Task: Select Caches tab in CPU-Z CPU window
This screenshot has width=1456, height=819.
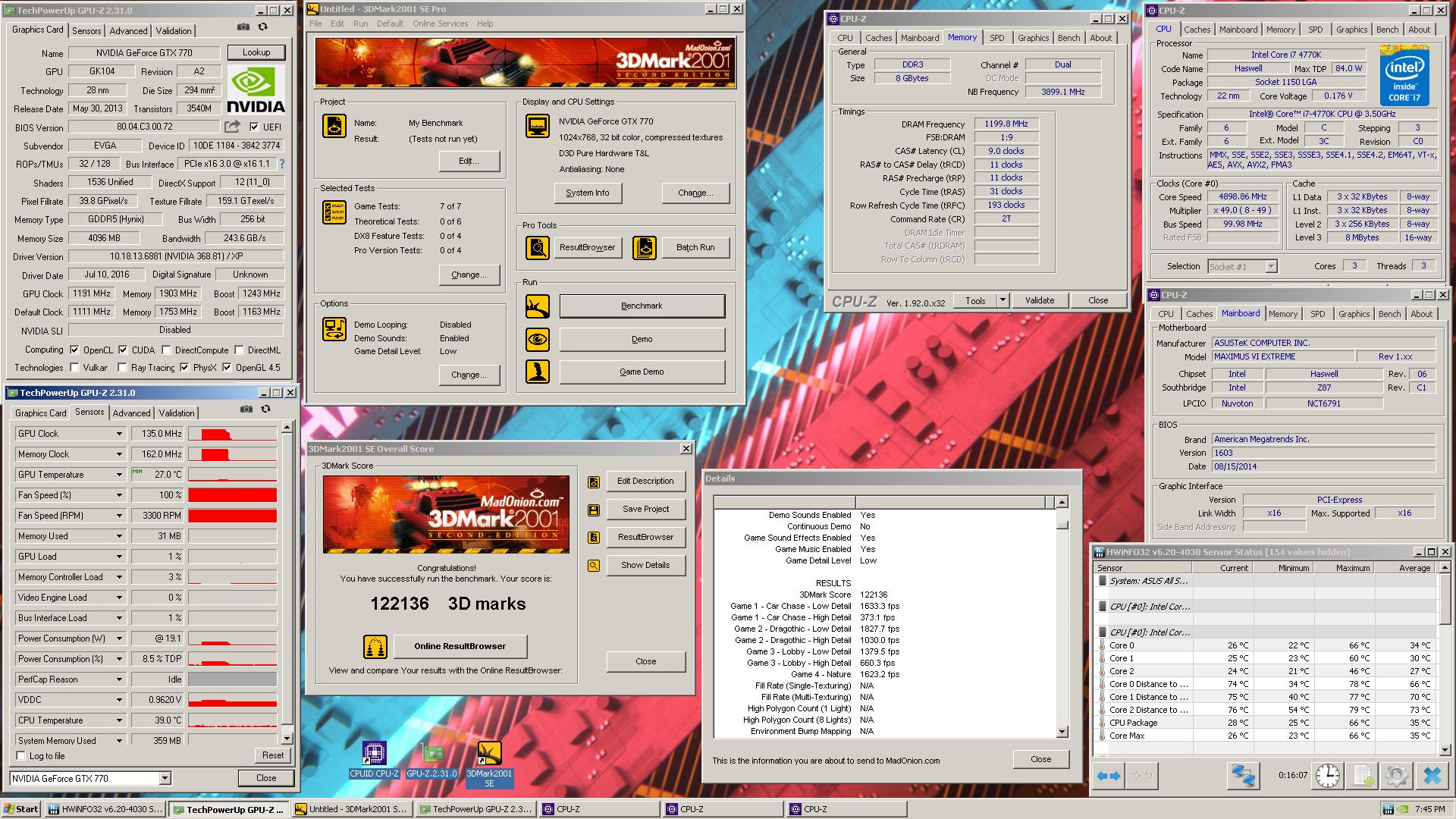Action: 1197,30
